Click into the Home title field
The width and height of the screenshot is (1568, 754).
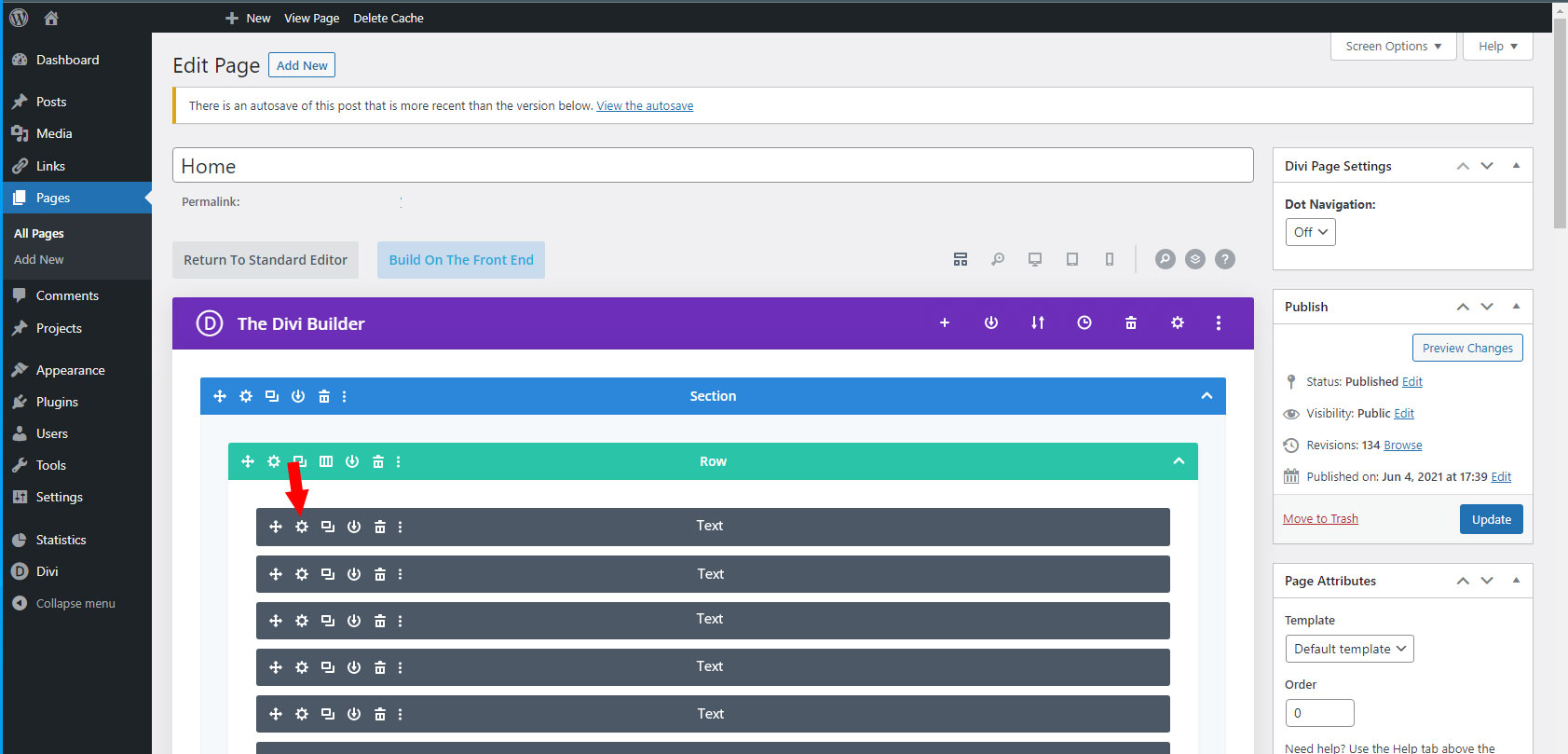pos(713,166)
